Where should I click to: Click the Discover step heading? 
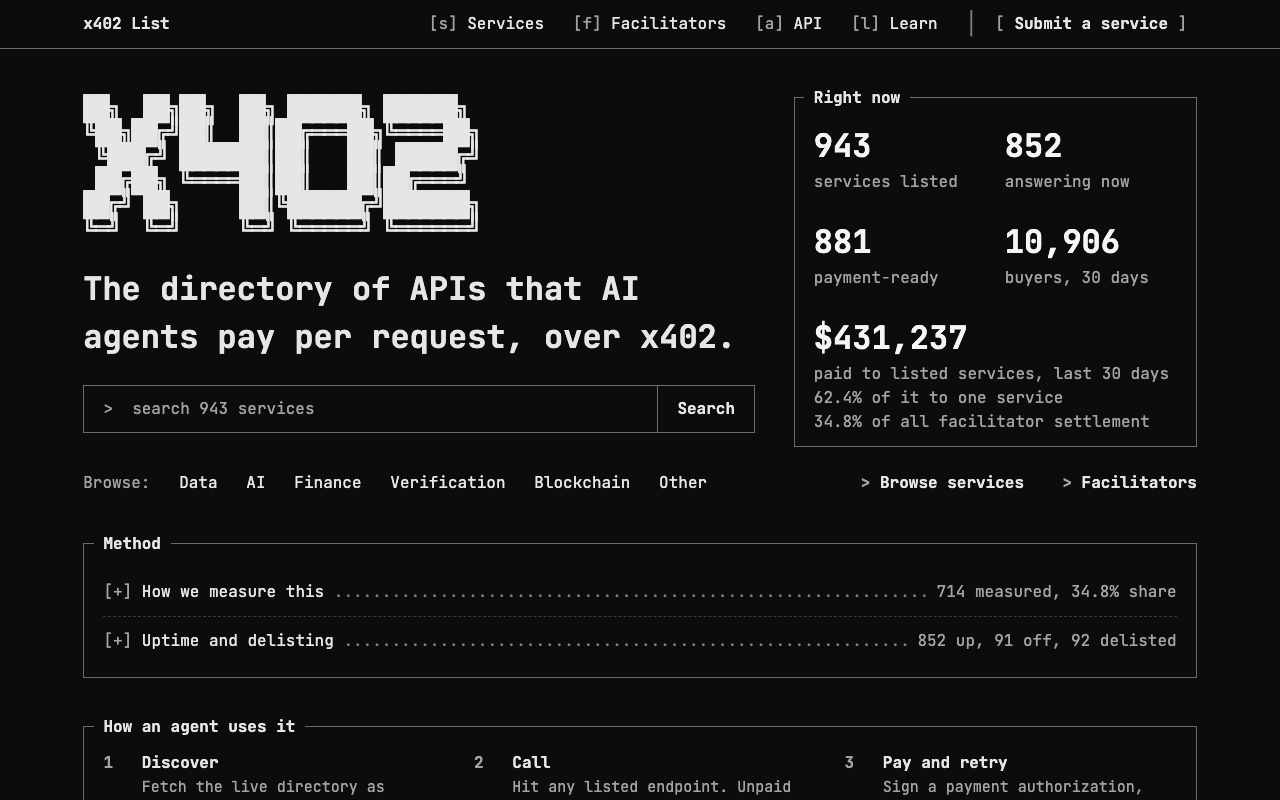(x=180, y=762)
